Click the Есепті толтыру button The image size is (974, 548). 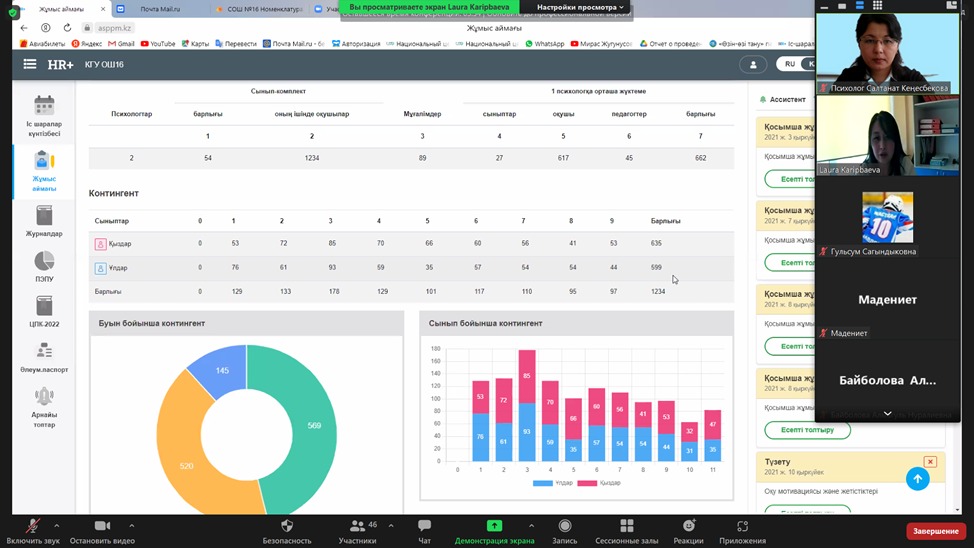[807, 430]
